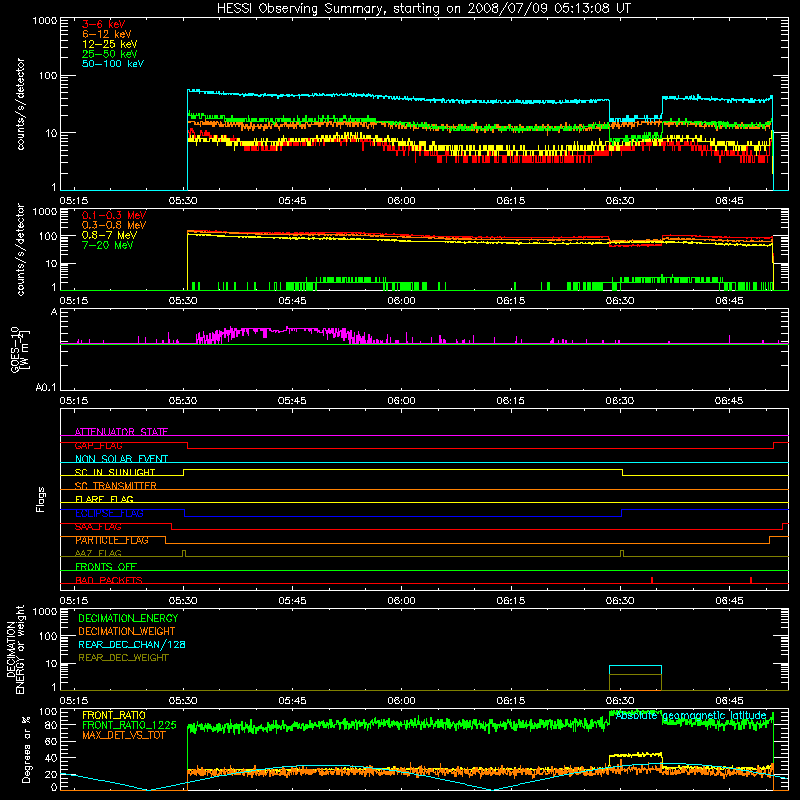This screenshot has height=800, width=800.
Task: Select the 25-50 keV legend label
Action: pos(110,54)
